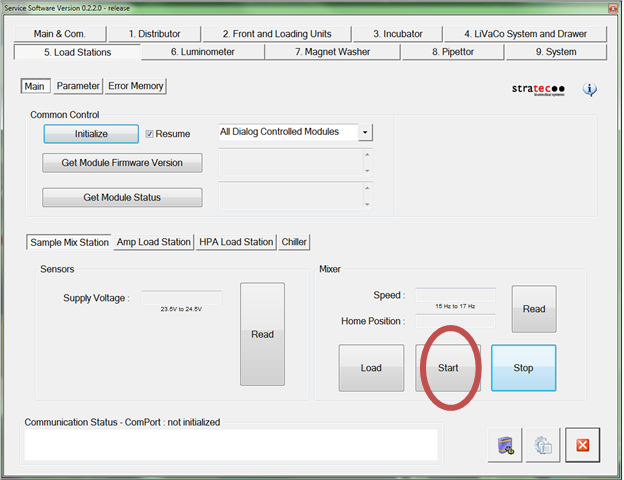Click the database save icon button
This screenshot has width=624, height=480.
tap(505, 446)
